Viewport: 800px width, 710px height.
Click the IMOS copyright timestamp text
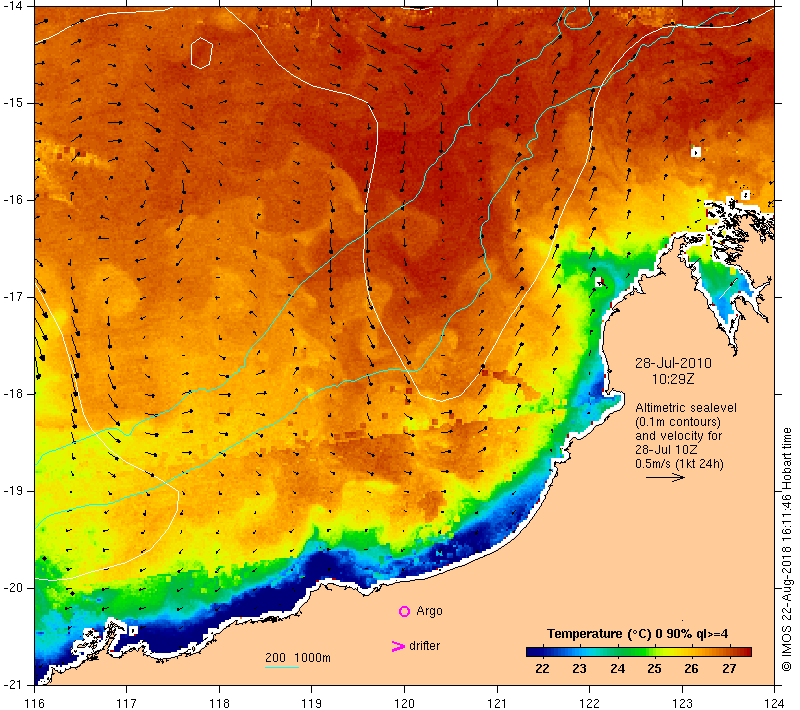tap(786, 550)
